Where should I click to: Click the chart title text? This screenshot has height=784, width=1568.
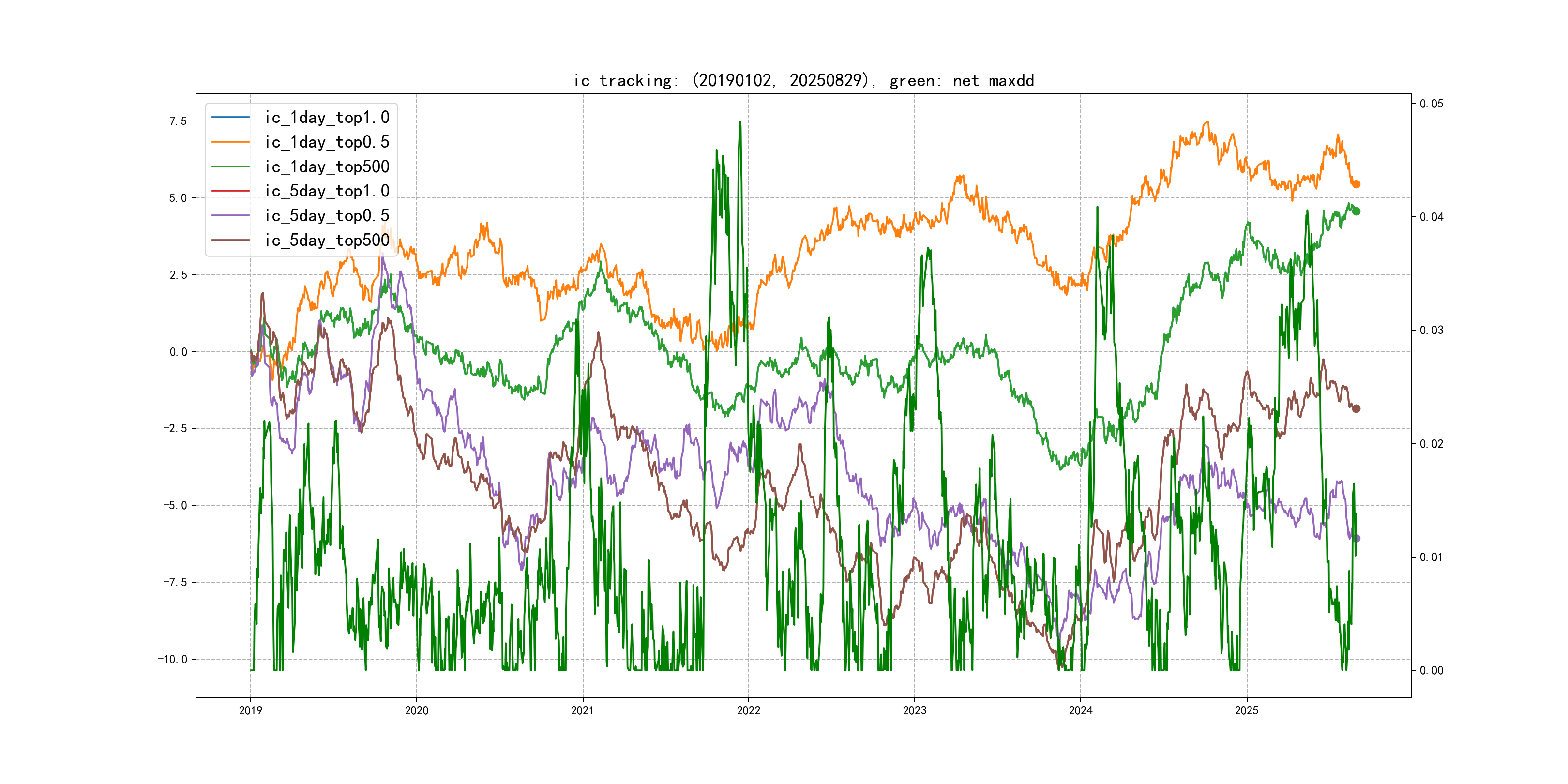pyautogui.click(x=803, y=80)
